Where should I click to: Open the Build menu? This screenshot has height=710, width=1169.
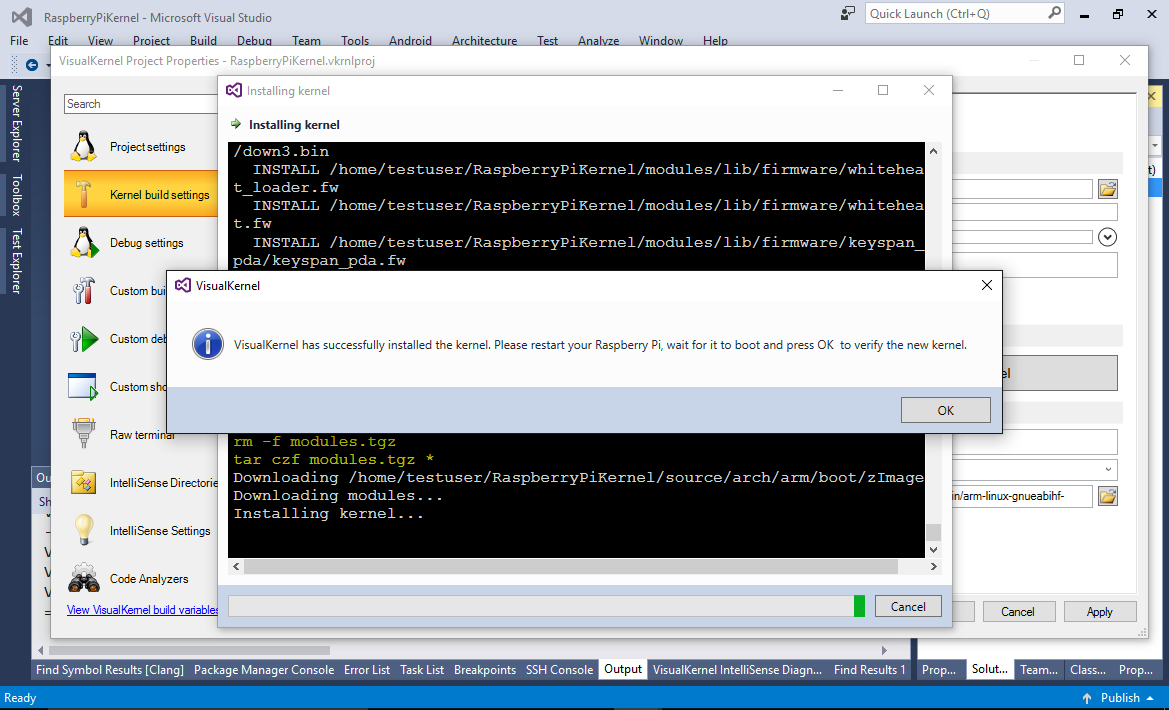point(203,41)
